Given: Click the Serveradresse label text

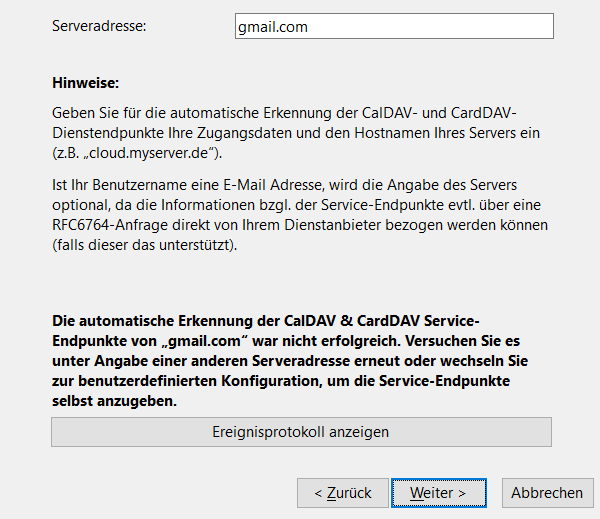Looking at the screenshot, I should 99,26.
